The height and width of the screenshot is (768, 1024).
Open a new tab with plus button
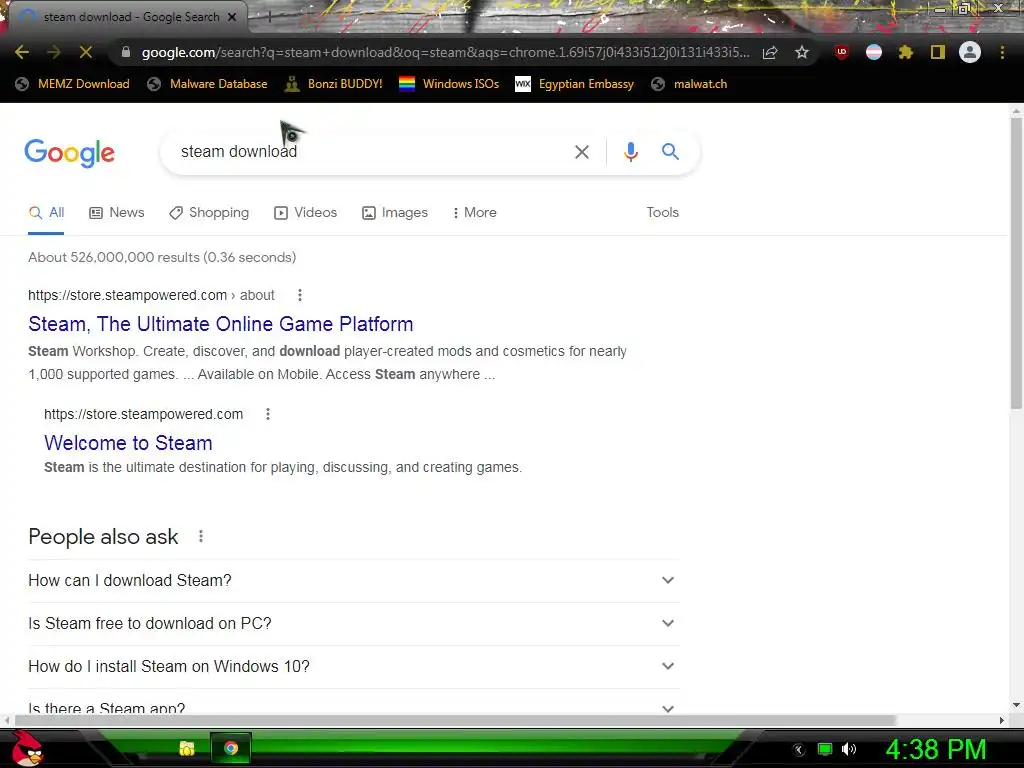click(268, 17)
